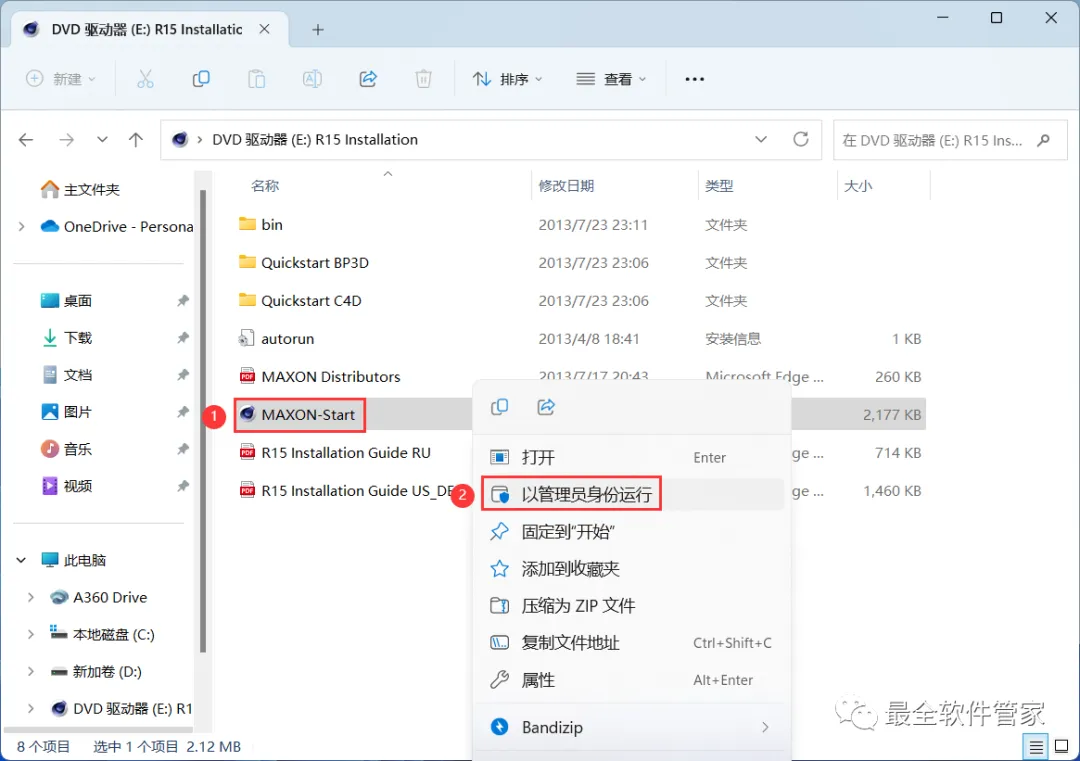Image resolution: width=1080 pixels, height=761 pixels.
Task: Click the address bar path text
Action: tap(315, 140)
